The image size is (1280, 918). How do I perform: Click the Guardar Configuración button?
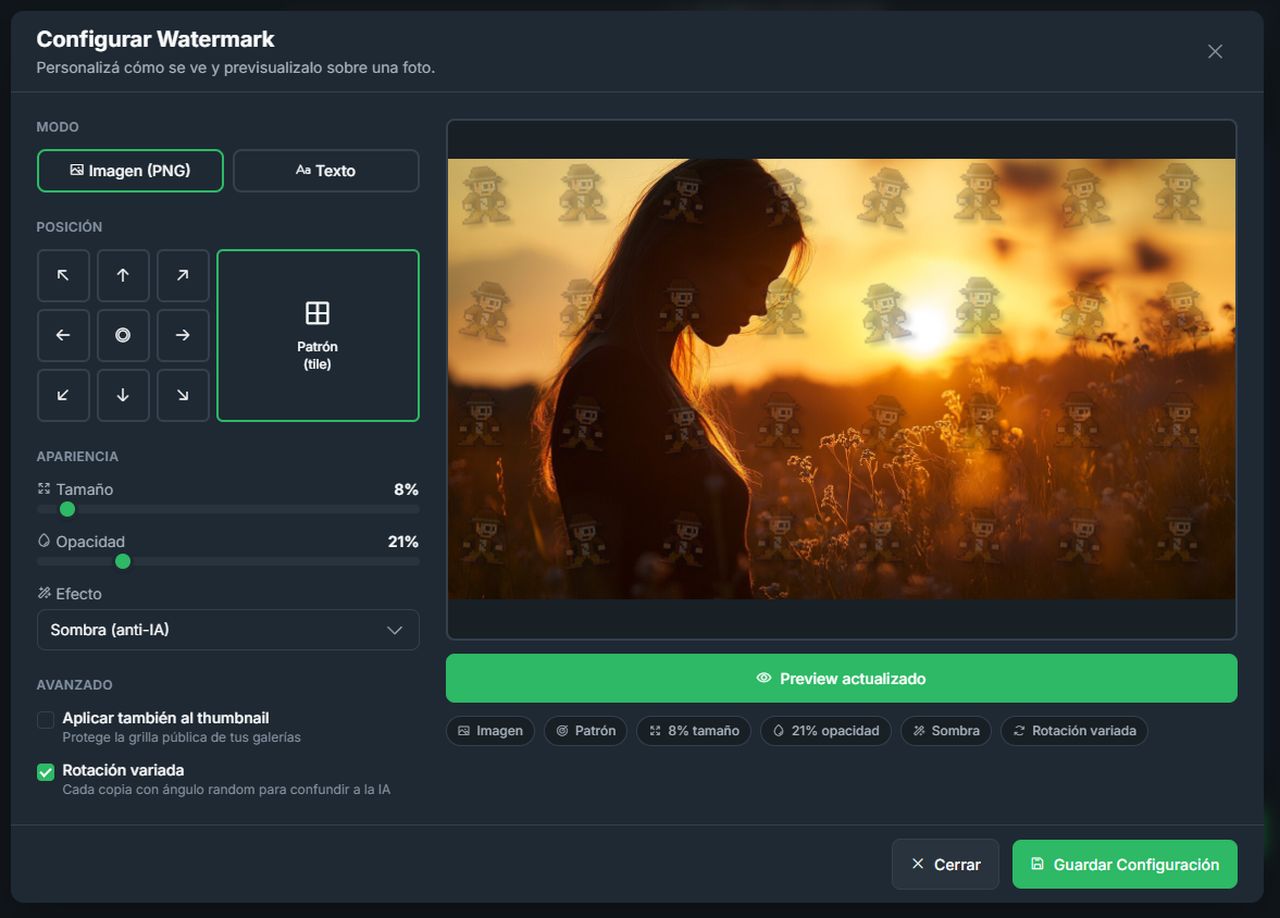1125,864
